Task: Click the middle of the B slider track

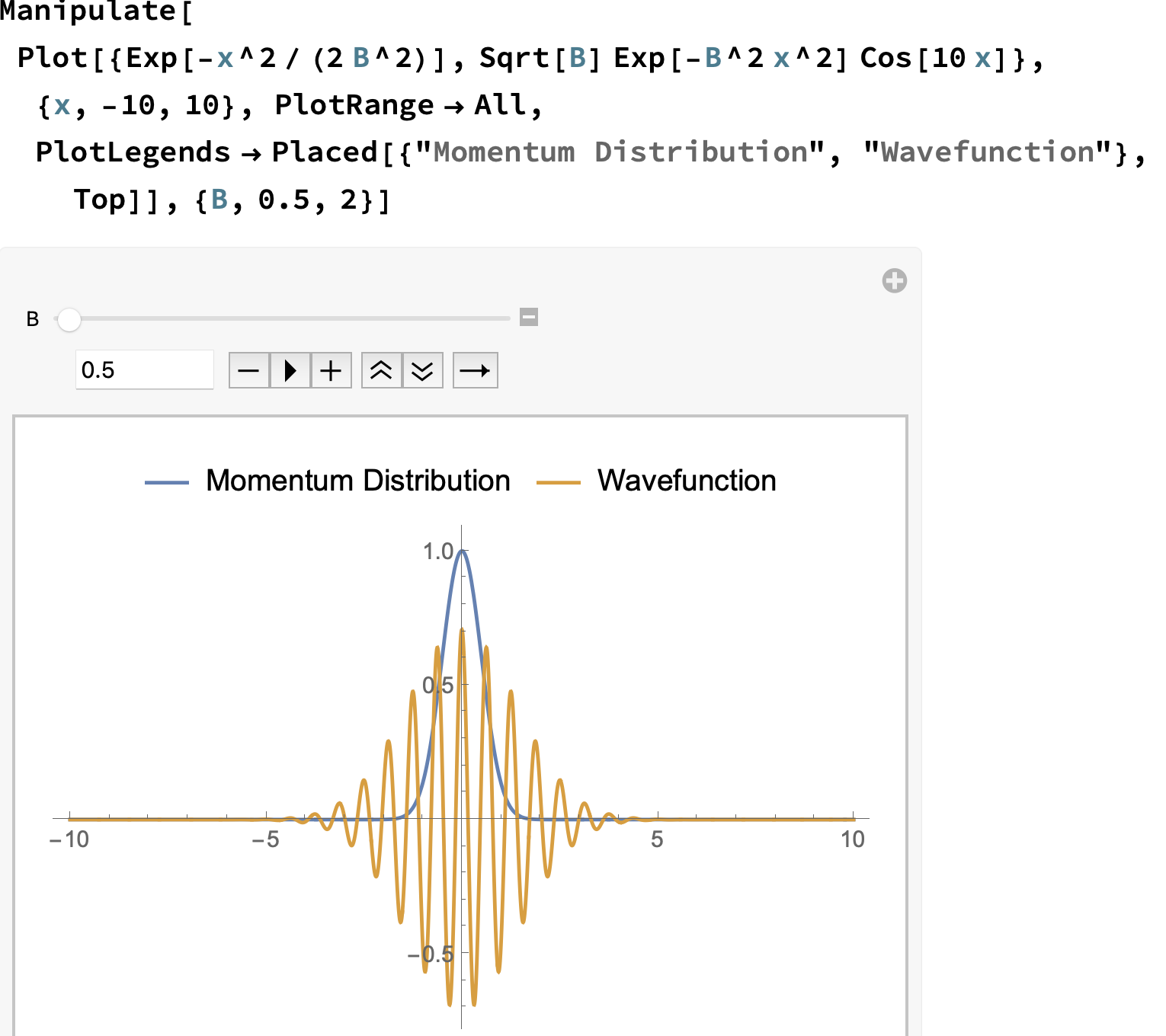Action: (290, 318)
